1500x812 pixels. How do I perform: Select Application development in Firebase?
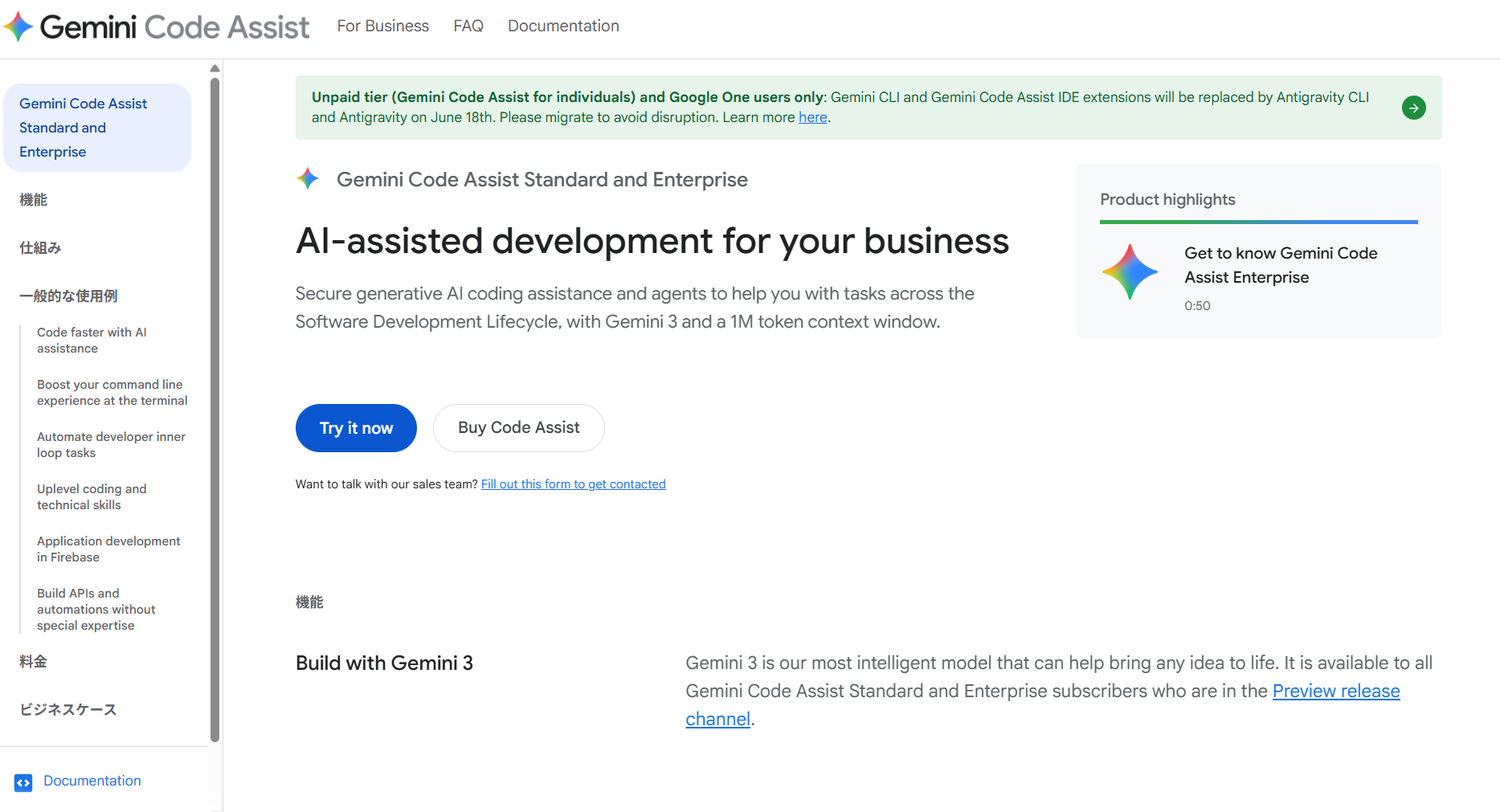pyautogui.click(x=108, y=549)
